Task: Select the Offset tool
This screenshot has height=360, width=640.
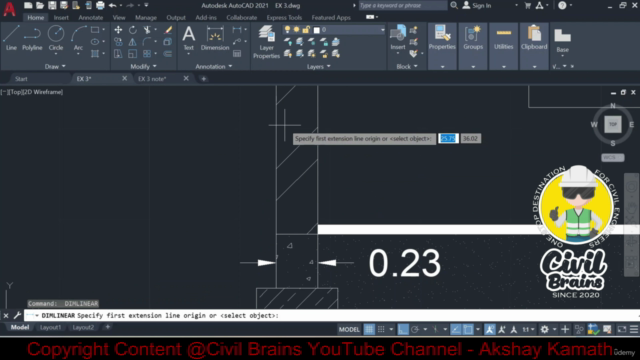Action: point(168,53)
